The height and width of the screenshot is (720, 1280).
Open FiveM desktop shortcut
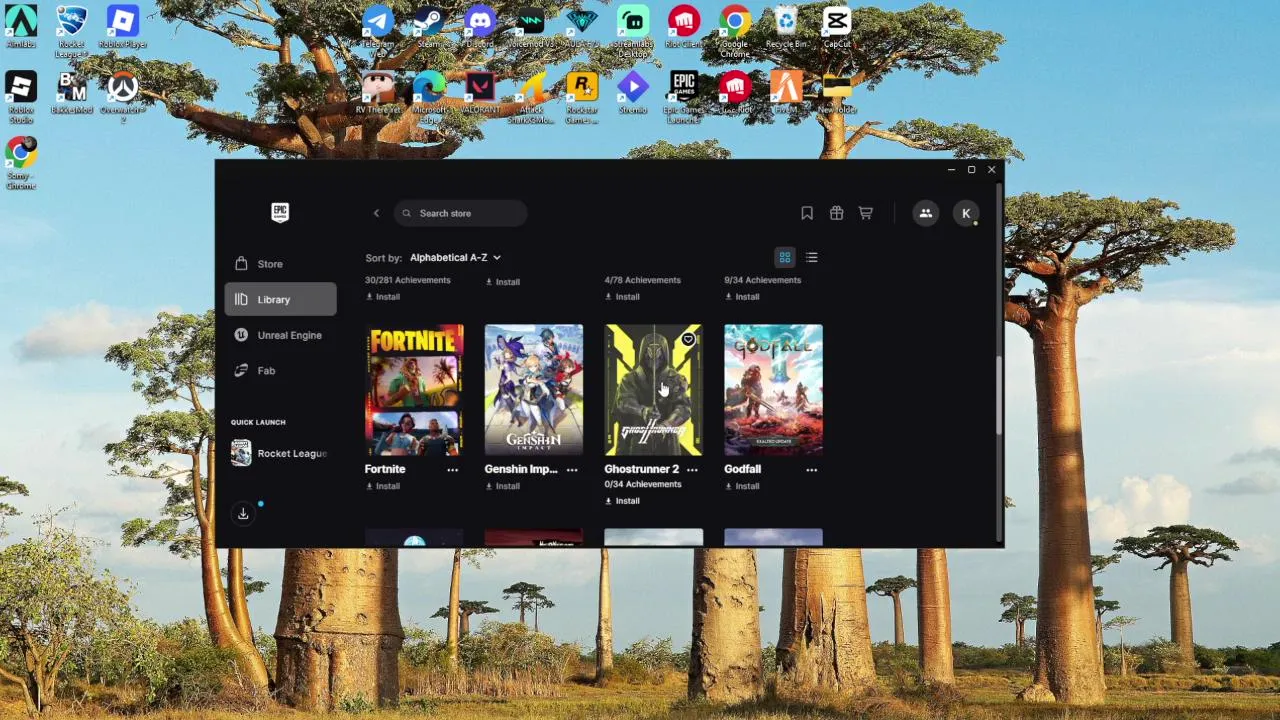point(786,92)
